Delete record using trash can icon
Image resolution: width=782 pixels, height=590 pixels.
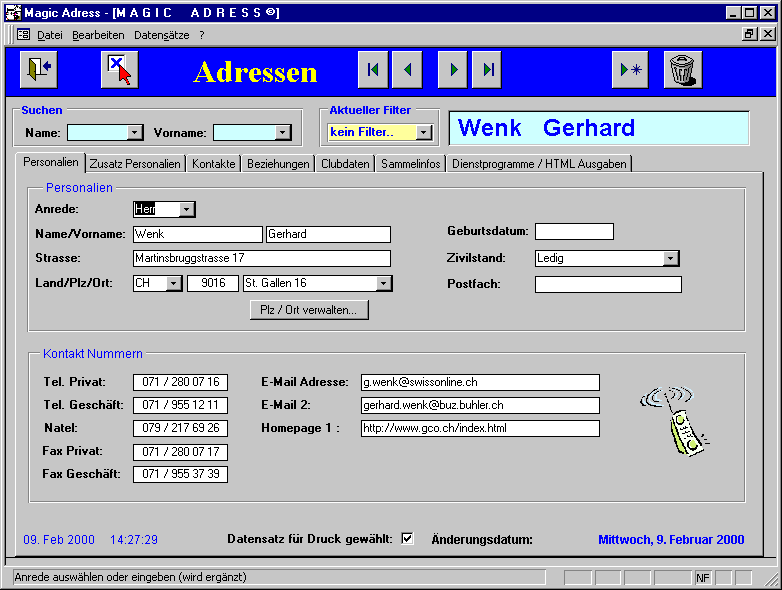pyautogui.click(x=682, y=70)
